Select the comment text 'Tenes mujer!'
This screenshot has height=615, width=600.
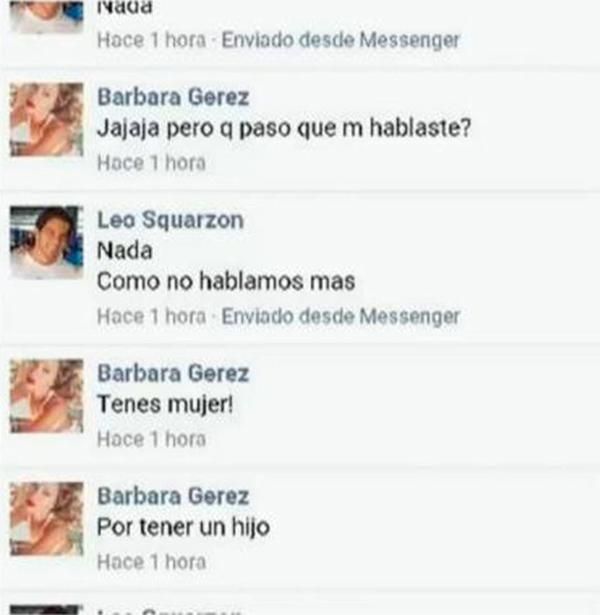click(x=165, y=404)
